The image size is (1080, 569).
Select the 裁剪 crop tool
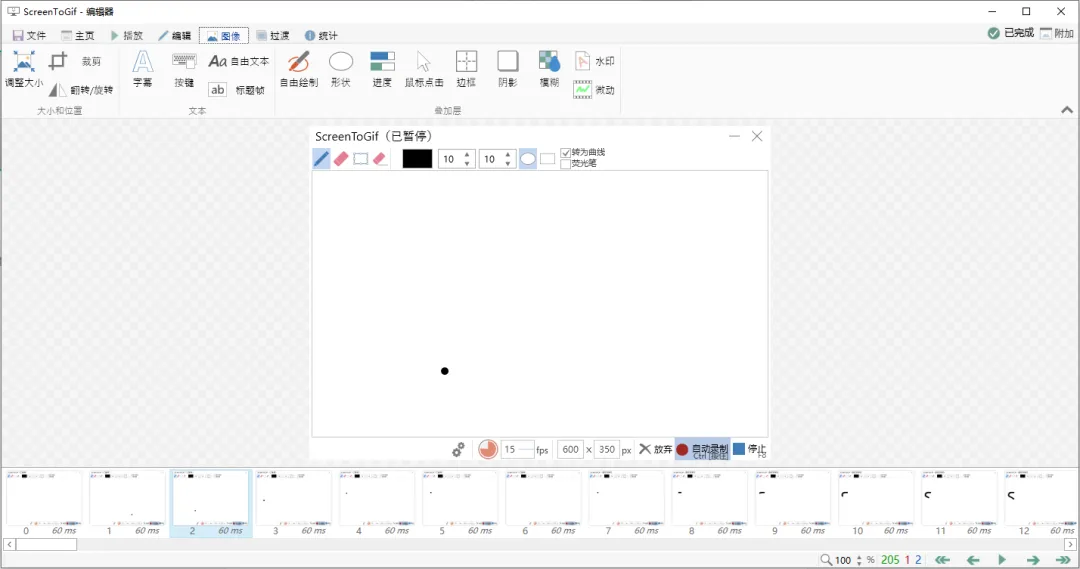click(x=76, y=61)
